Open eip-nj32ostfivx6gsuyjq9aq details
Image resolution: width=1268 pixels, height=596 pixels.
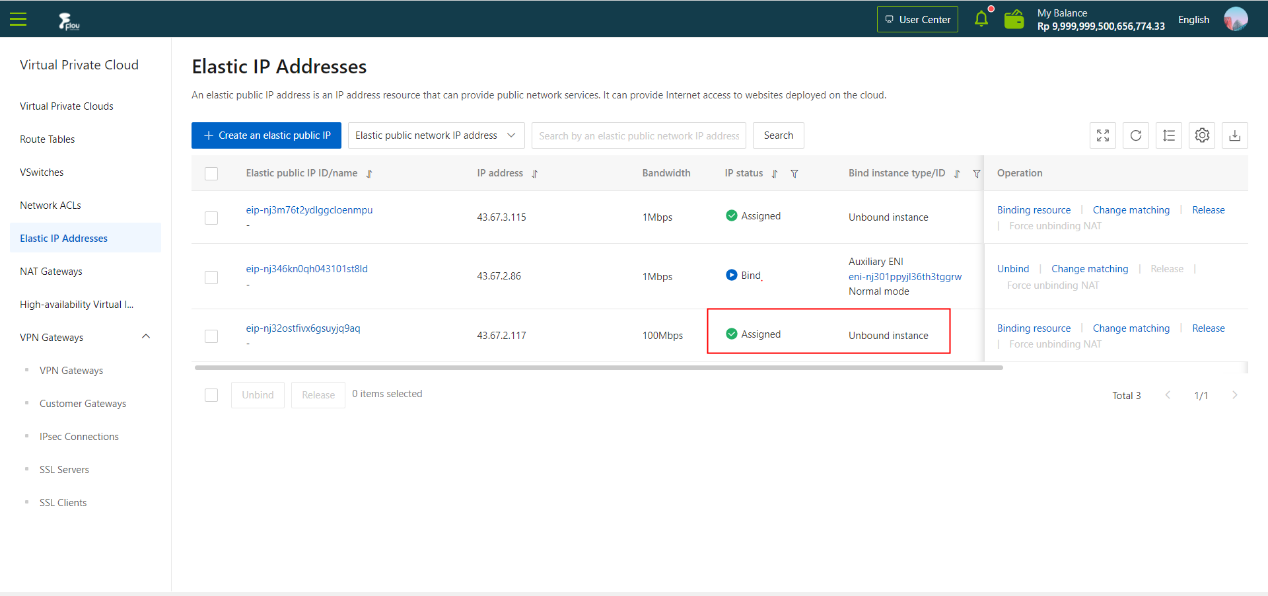[303, 328]
